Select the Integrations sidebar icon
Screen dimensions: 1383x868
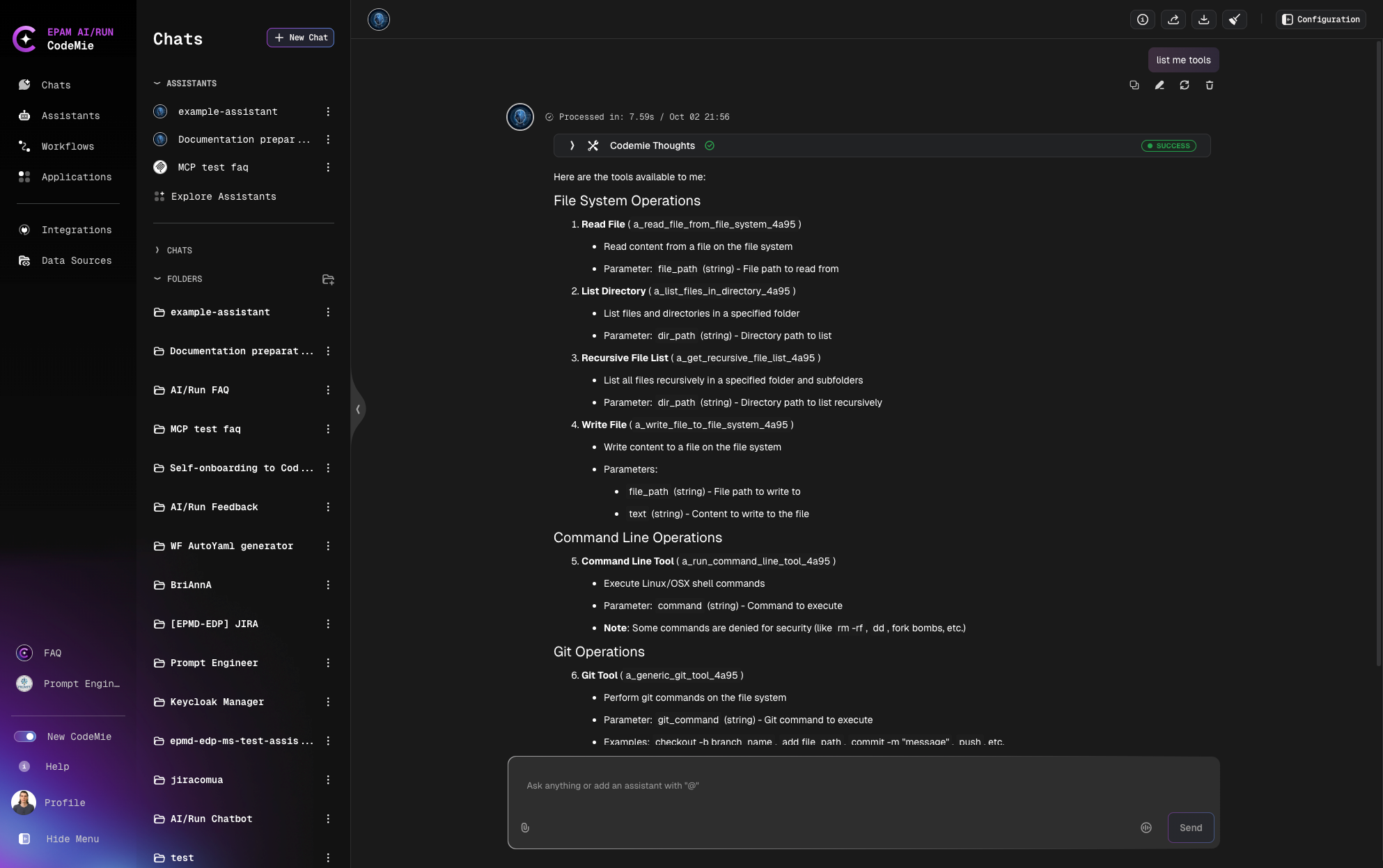[x=24, y=230]
